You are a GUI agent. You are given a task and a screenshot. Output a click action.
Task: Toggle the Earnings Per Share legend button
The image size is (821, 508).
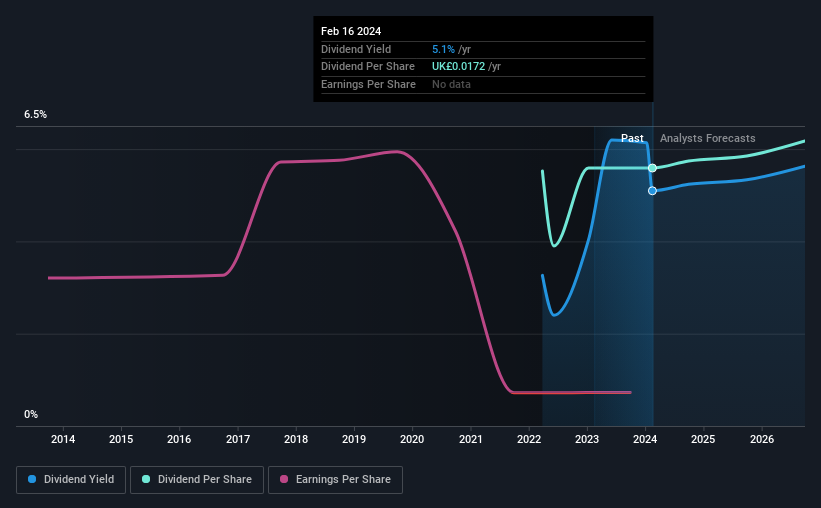pyautogui.click(x=335, y=480)
